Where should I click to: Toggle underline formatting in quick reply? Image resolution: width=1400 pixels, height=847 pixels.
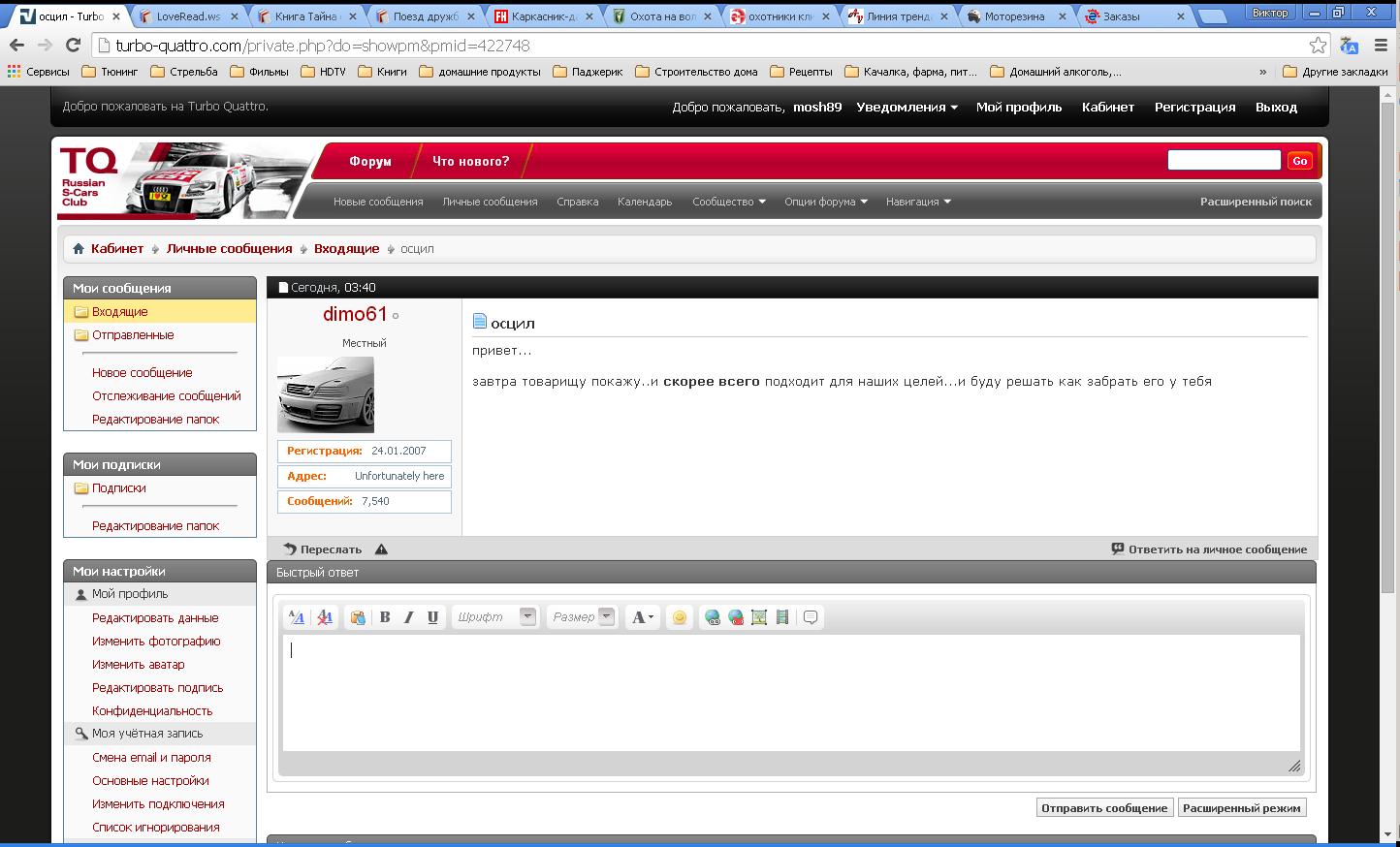432,617
